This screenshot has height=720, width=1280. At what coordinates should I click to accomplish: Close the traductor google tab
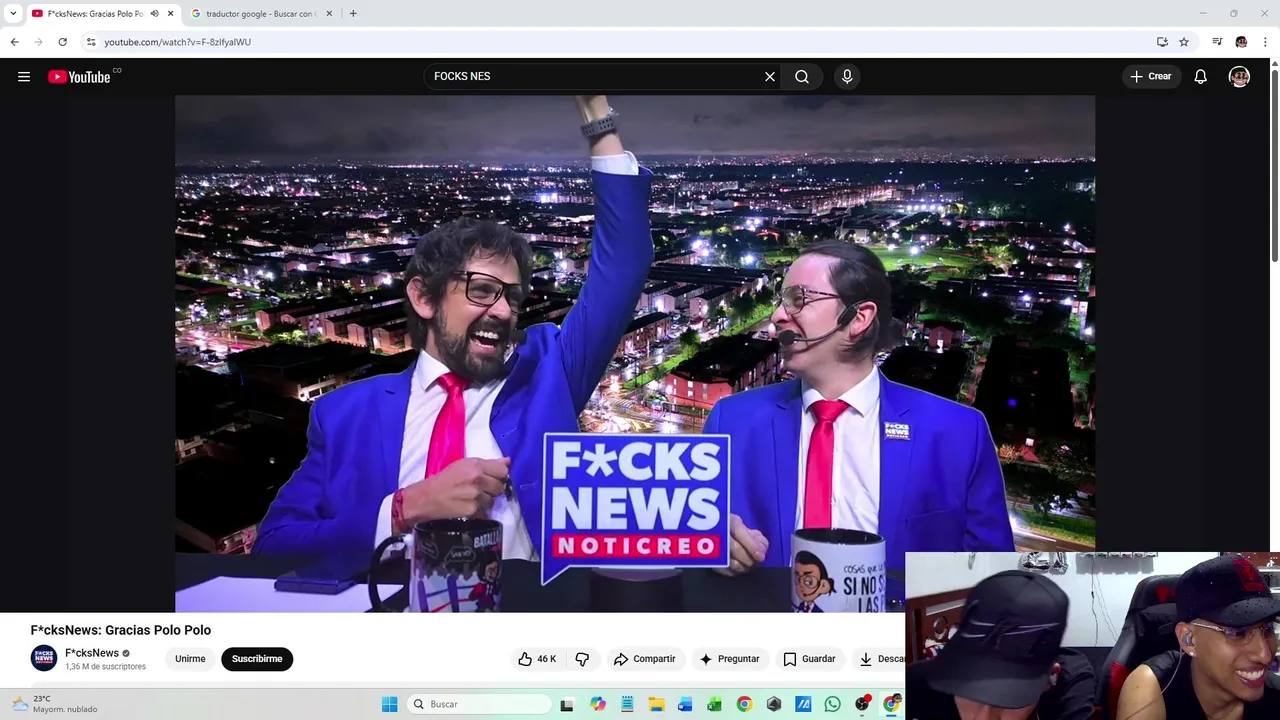pyautogui.click(x=329, y=14)
